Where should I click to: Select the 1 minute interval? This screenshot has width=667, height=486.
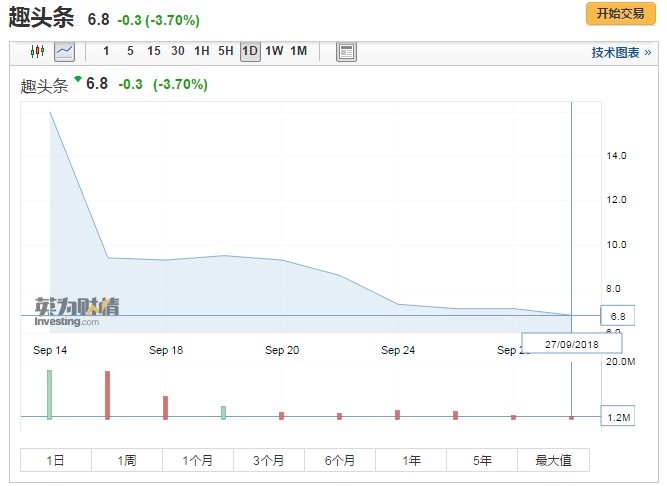pyautogui.click(x=106, y=51)
